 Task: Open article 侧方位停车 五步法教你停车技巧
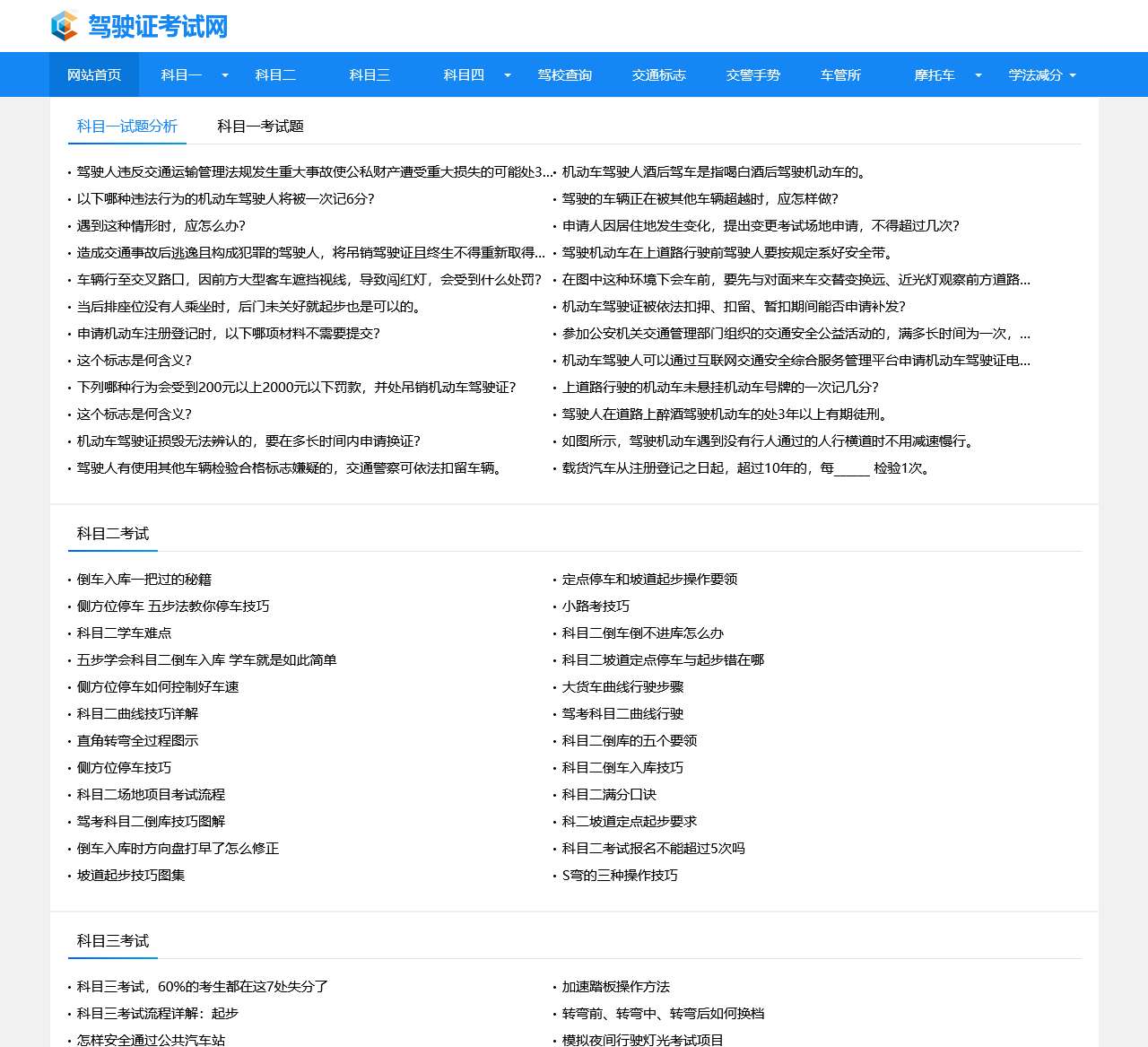pyautogui.click(x=173, y=606)
